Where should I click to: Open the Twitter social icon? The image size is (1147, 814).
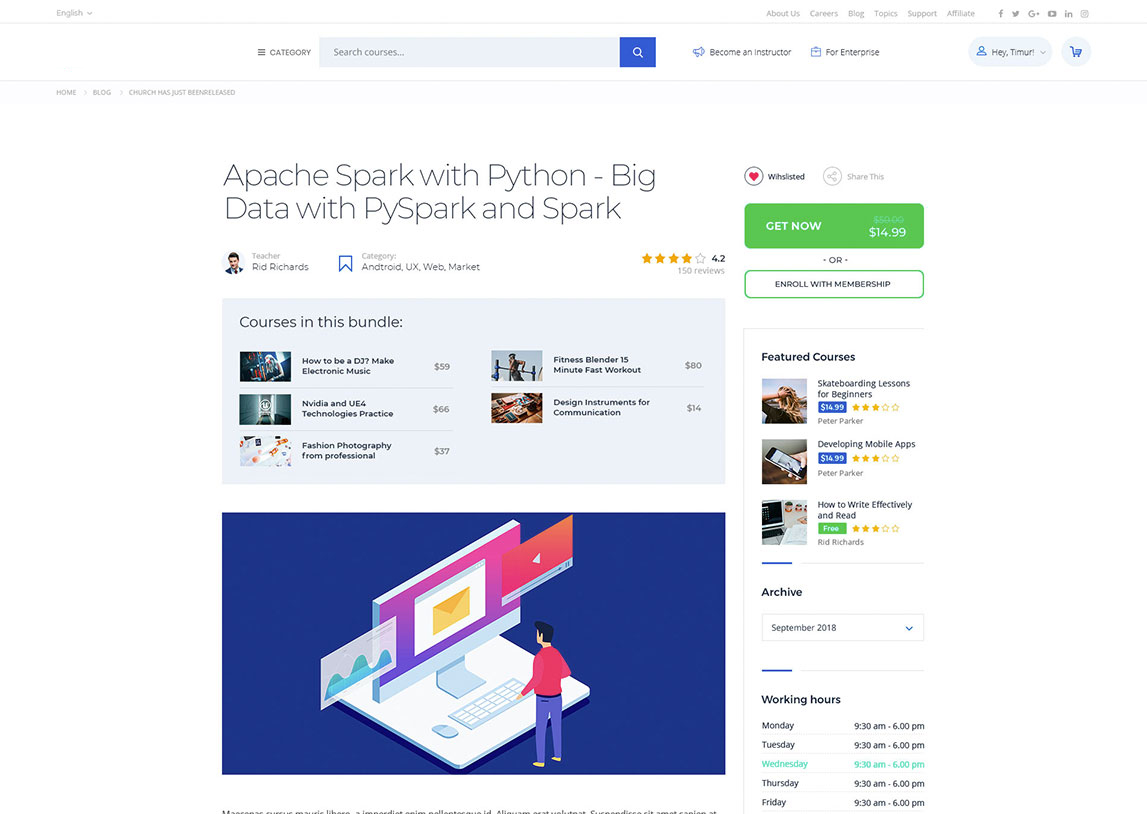tap(1016, 14)
